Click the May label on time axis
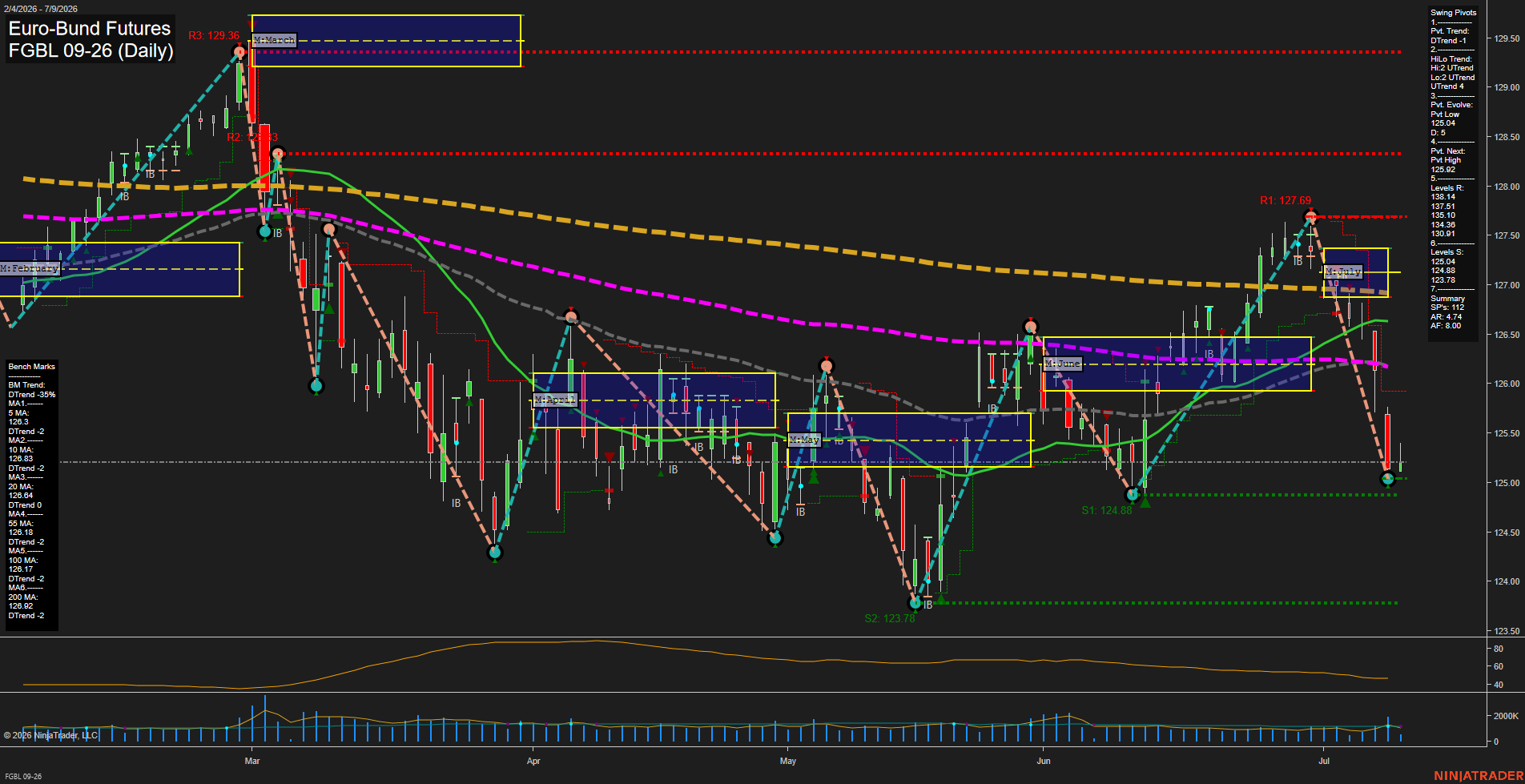Image resolution: width=1525 pixels, height=784 pixels. 788,761
